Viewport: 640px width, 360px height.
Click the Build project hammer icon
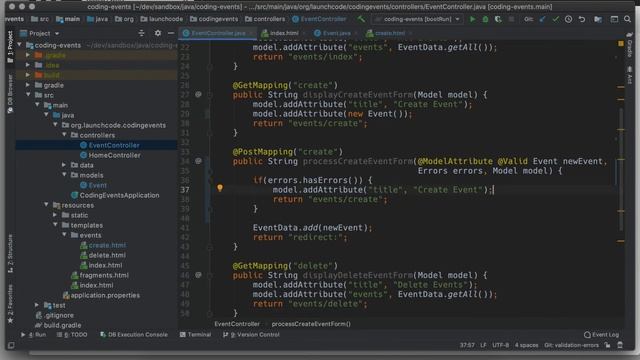click(x=361, y=19)
